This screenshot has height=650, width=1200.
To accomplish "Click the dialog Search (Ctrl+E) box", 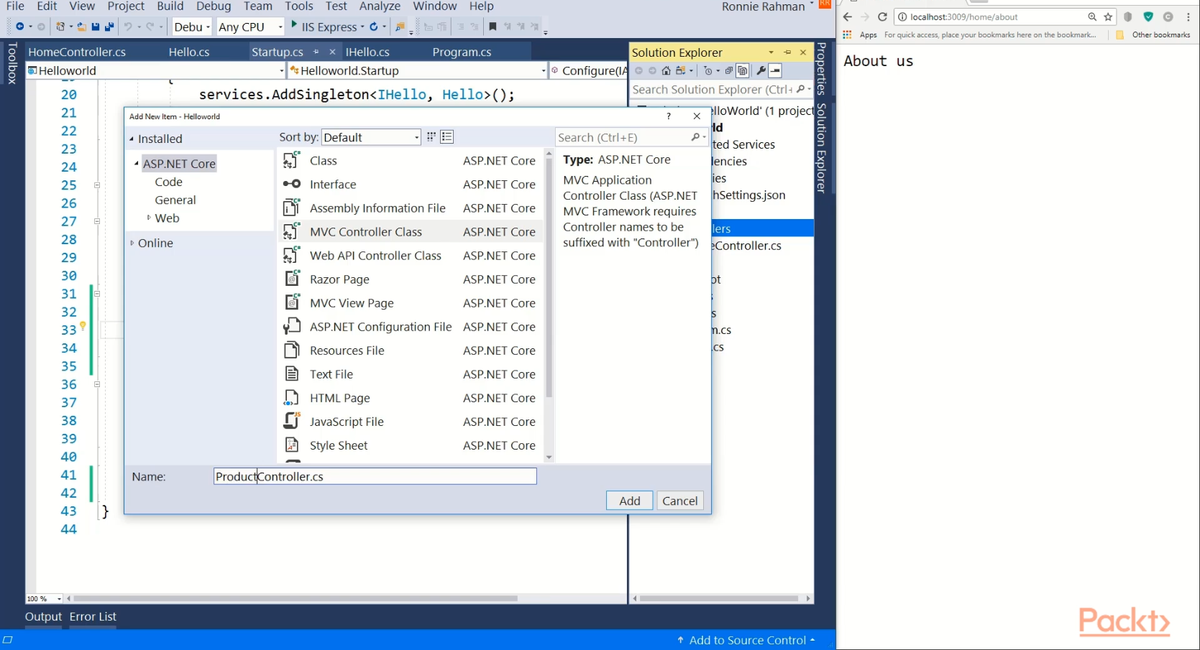I will pyautogui.click(x=631, y=137).
